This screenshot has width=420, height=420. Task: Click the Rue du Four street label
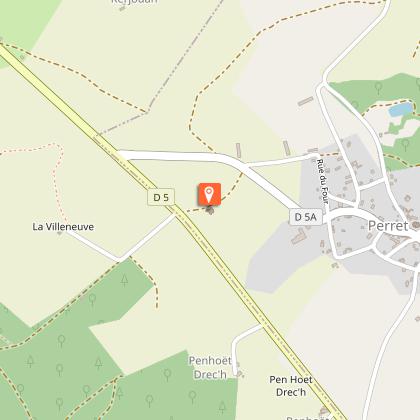point(322,181)
